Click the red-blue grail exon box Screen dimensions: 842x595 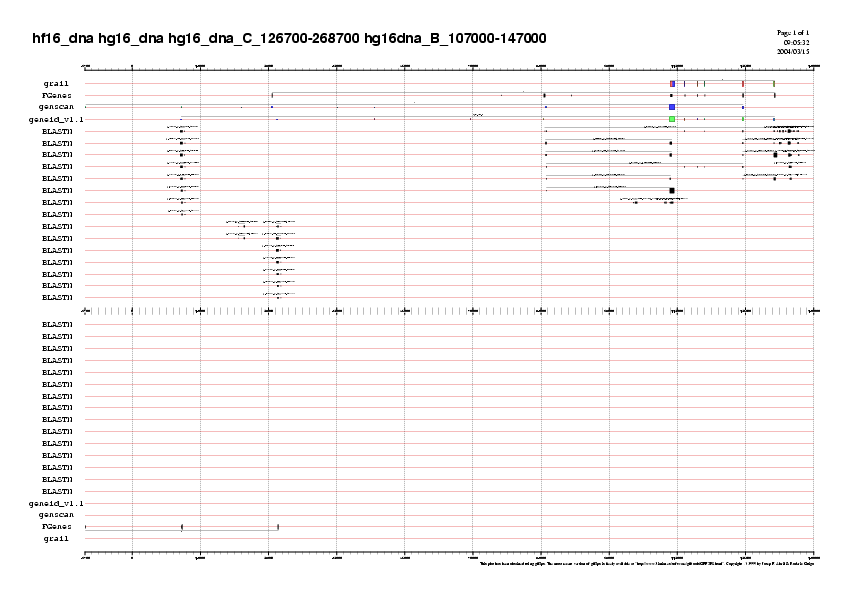click(x=672, y=83)
